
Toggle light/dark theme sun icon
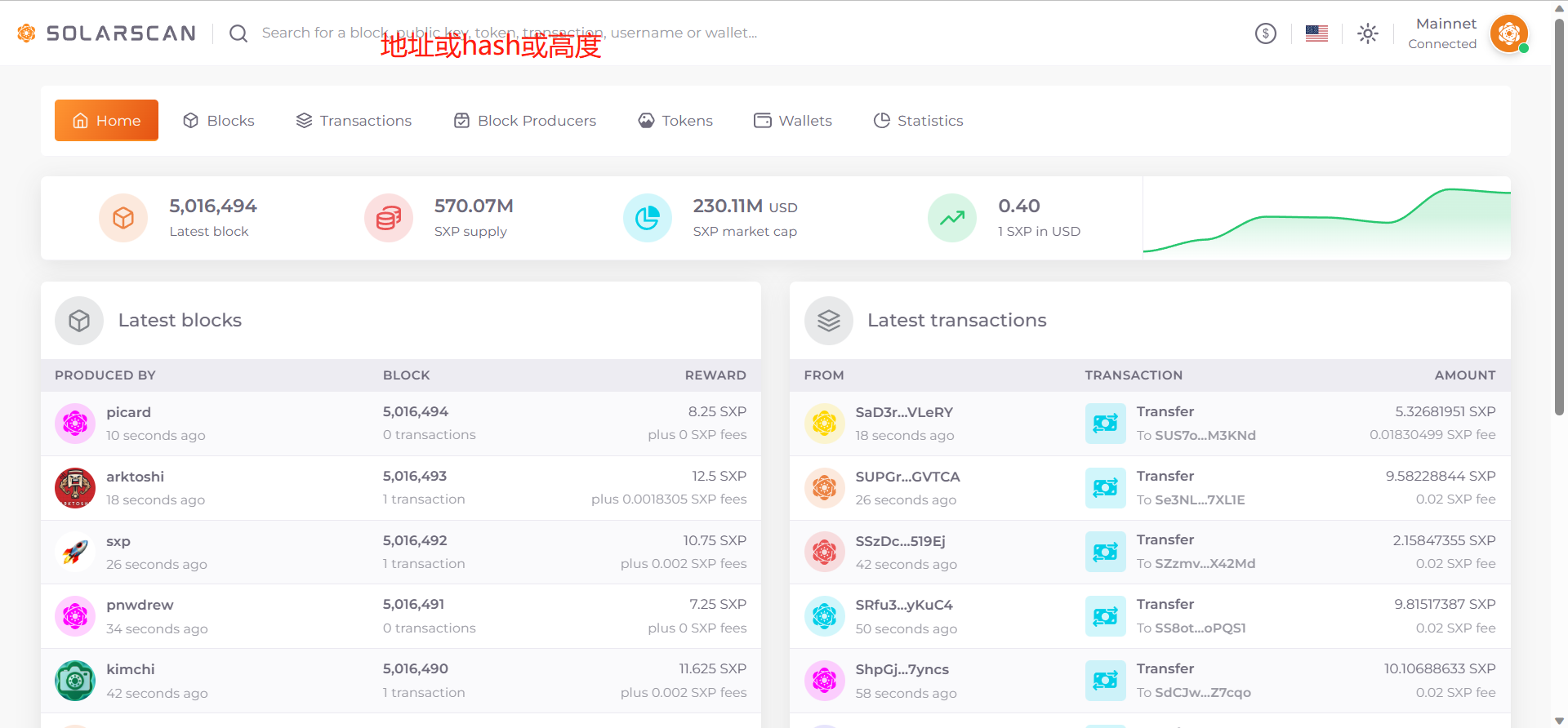coord(1368,33)
